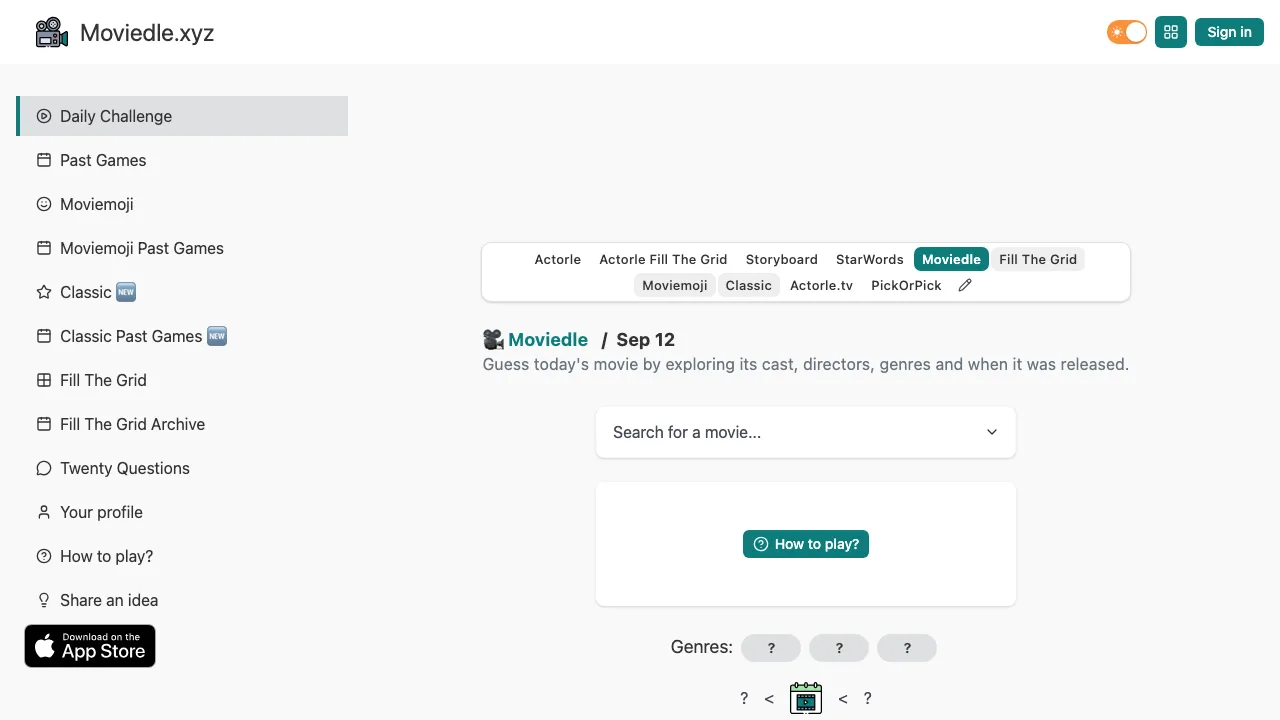
Task: Select the Storyboard tab
Action: (x=782, y=259)
